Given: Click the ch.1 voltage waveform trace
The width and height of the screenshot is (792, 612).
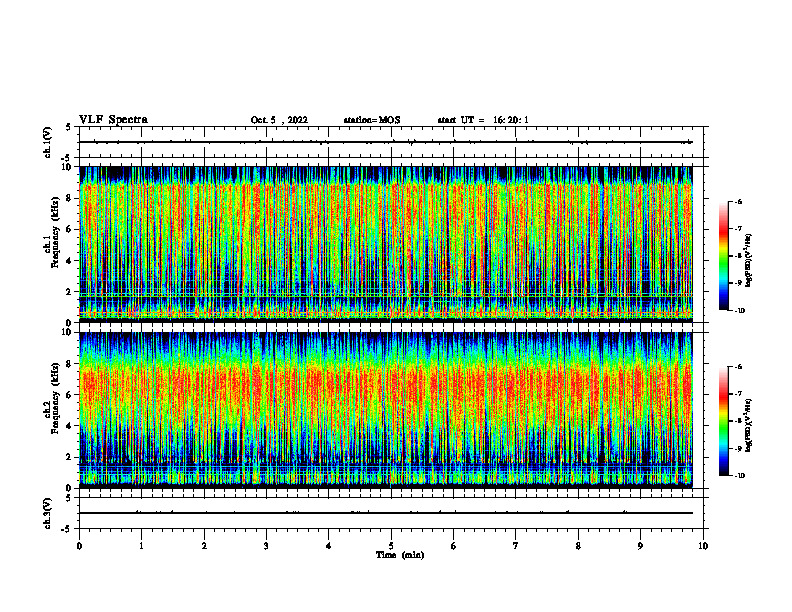Looking at the screenshot, I should [x=386, y=142].
